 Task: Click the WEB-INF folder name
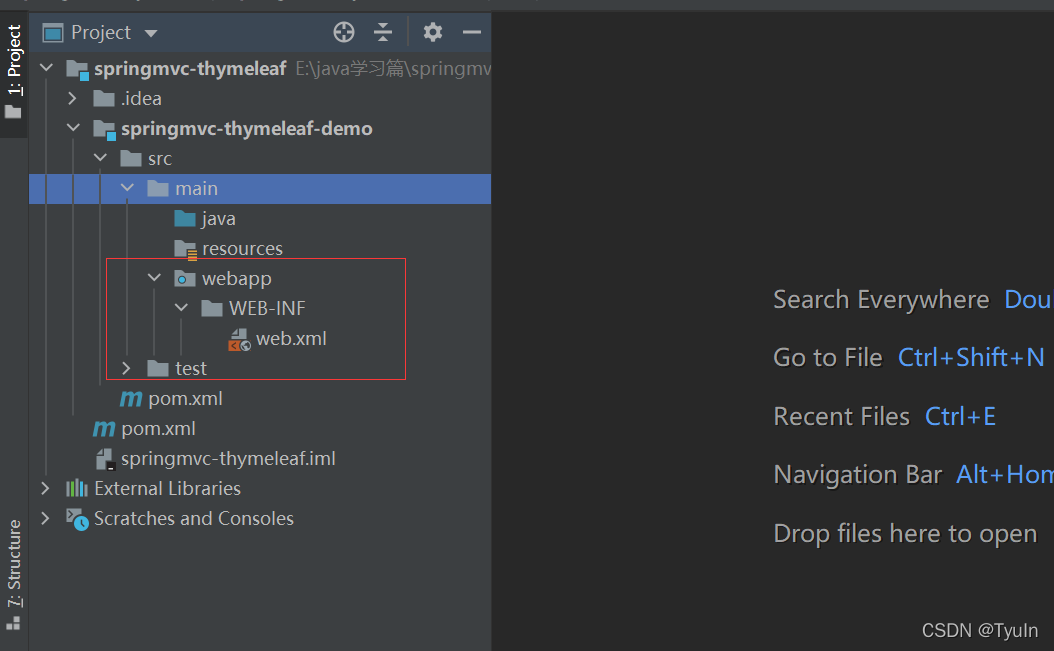tap(267, 308)
